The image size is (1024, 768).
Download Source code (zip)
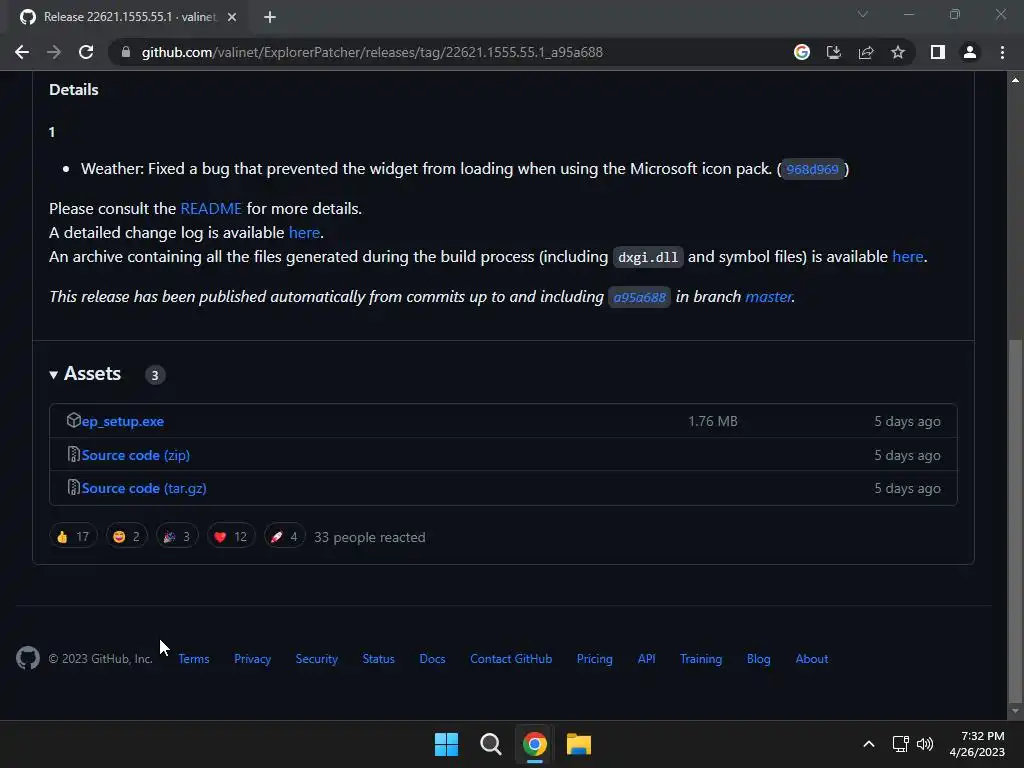[136, 455]
